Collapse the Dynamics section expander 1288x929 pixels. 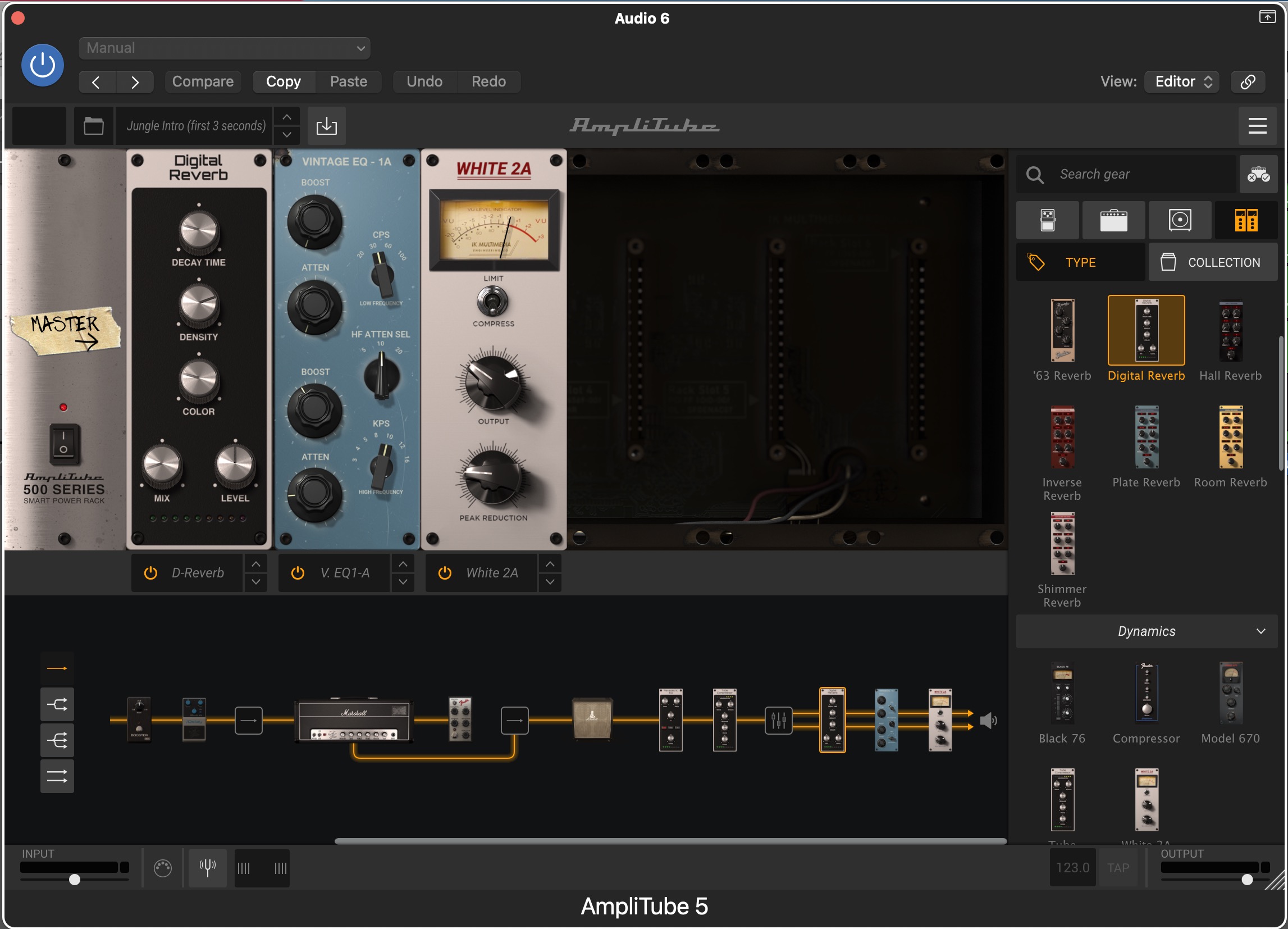[1147, 631]
